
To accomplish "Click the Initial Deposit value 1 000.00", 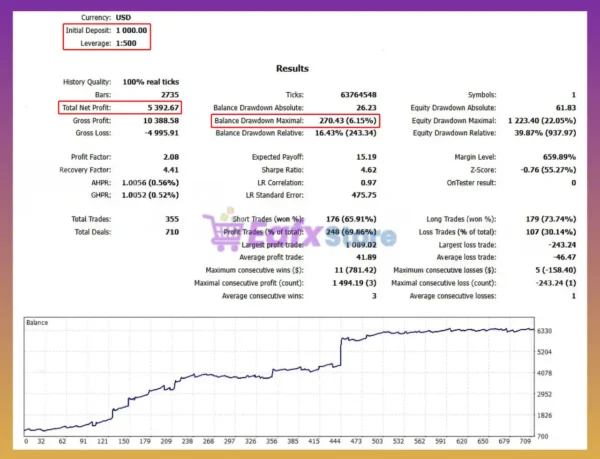I will coord(131,31).
